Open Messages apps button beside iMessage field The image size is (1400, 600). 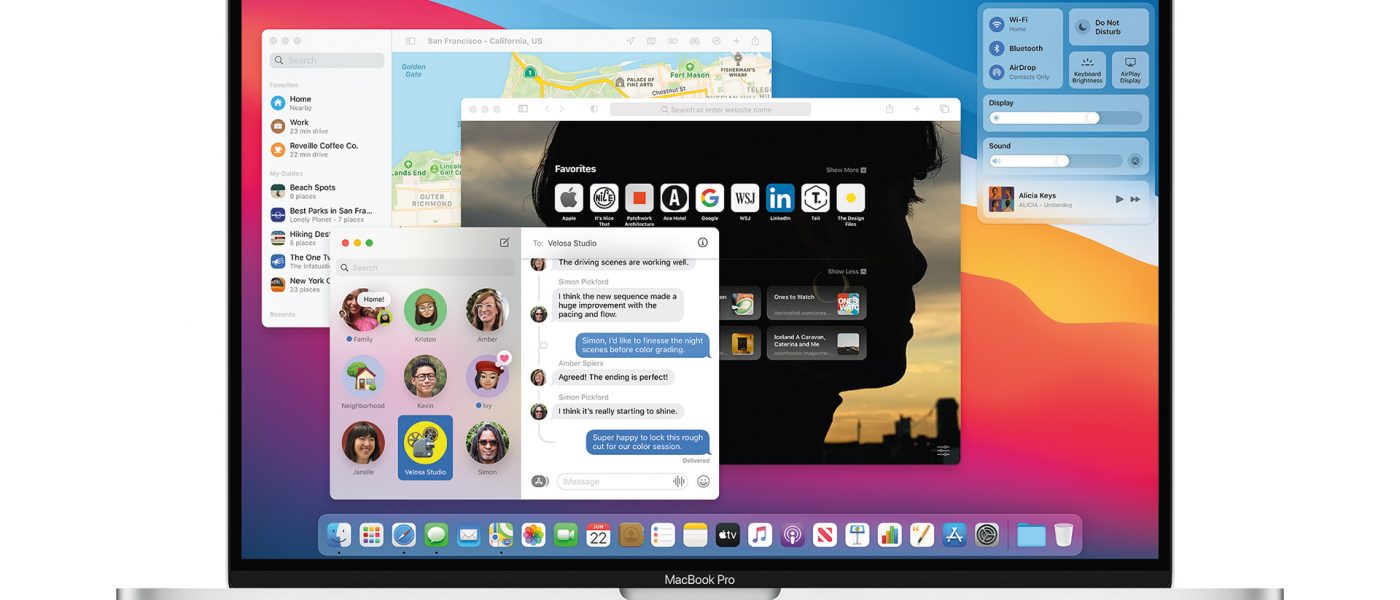pos(539,481)
